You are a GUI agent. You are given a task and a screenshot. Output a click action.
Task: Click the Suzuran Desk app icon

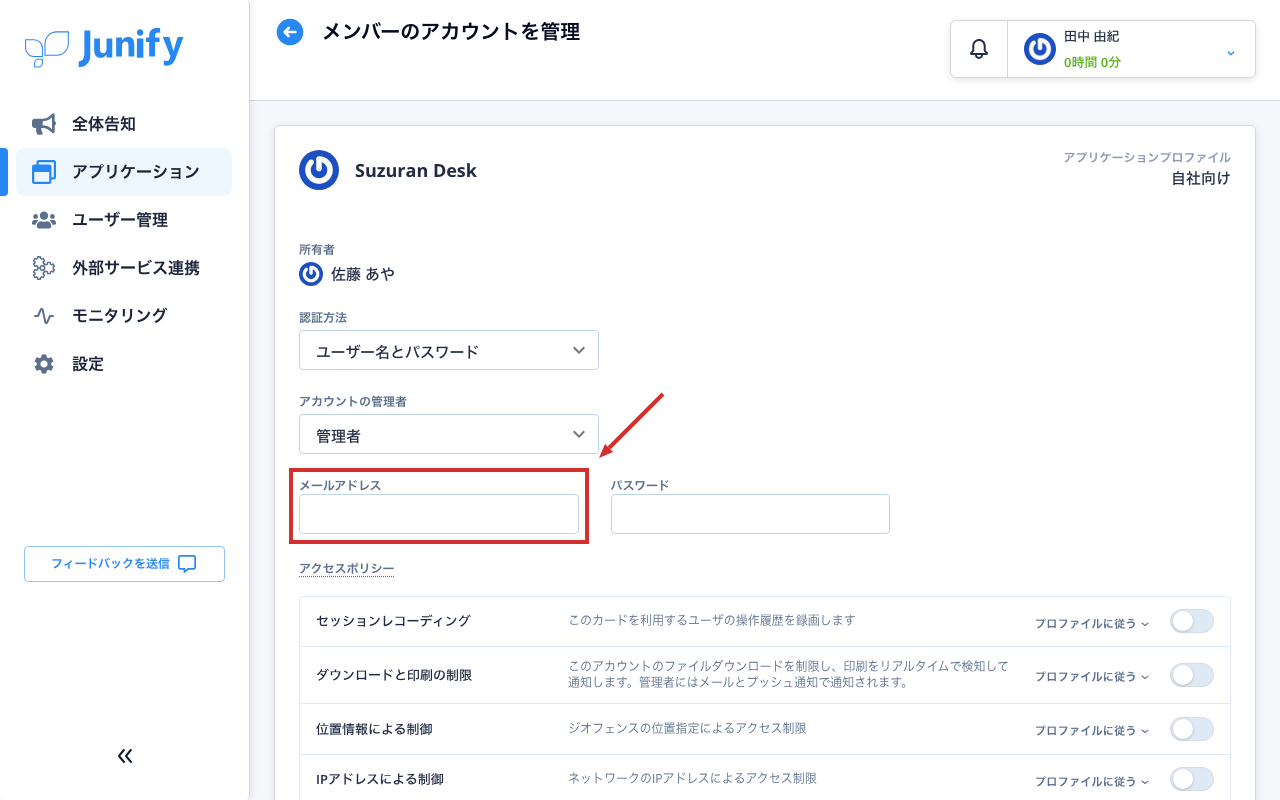[x=319, y=170]
